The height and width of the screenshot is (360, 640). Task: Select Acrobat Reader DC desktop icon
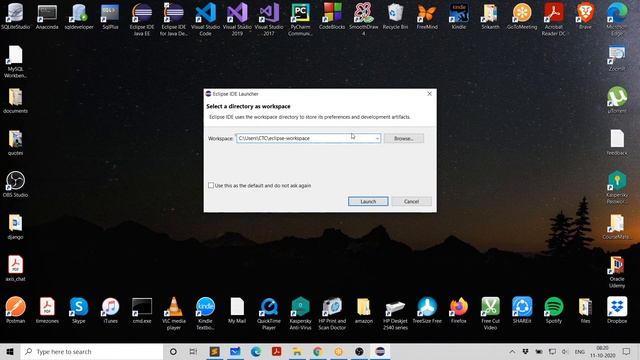tap(553, 19)
